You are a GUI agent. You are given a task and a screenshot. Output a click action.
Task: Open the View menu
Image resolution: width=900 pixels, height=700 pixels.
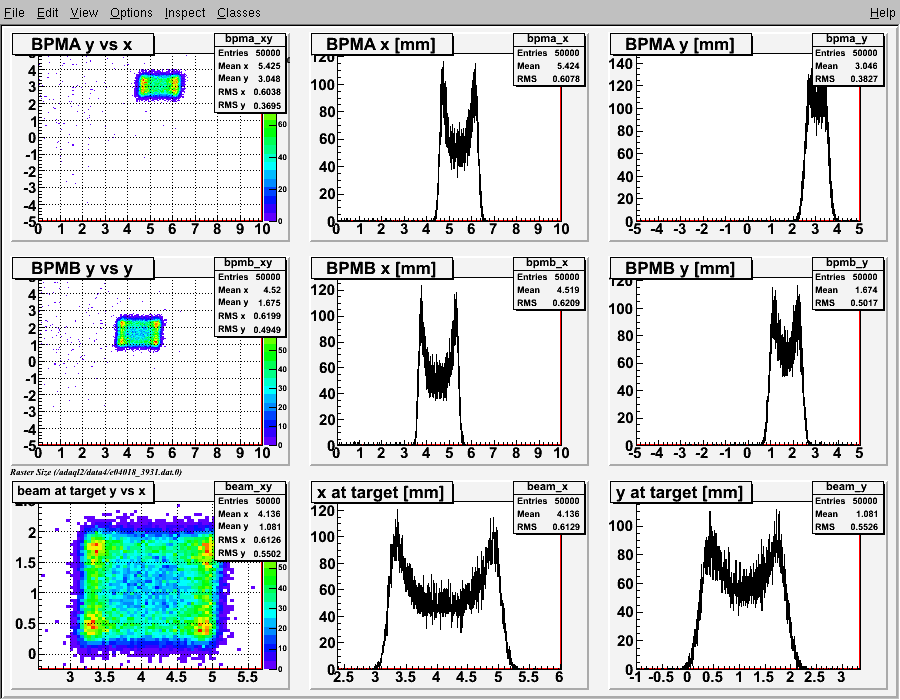point(84,13)
